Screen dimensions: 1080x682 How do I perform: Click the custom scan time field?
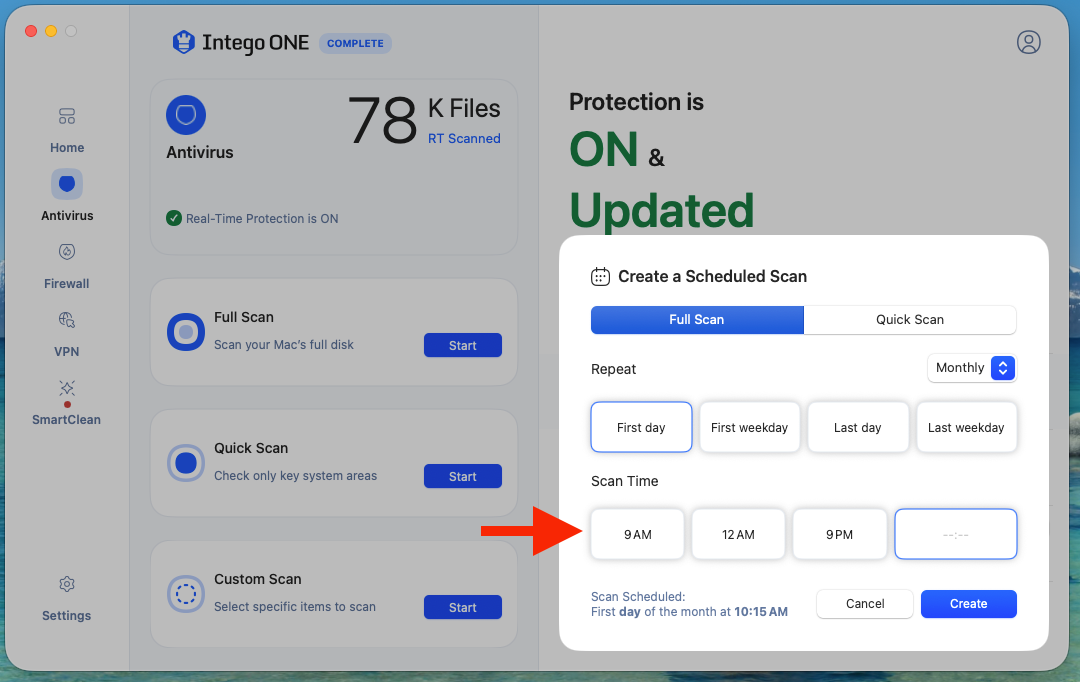[x=956, y=534]
